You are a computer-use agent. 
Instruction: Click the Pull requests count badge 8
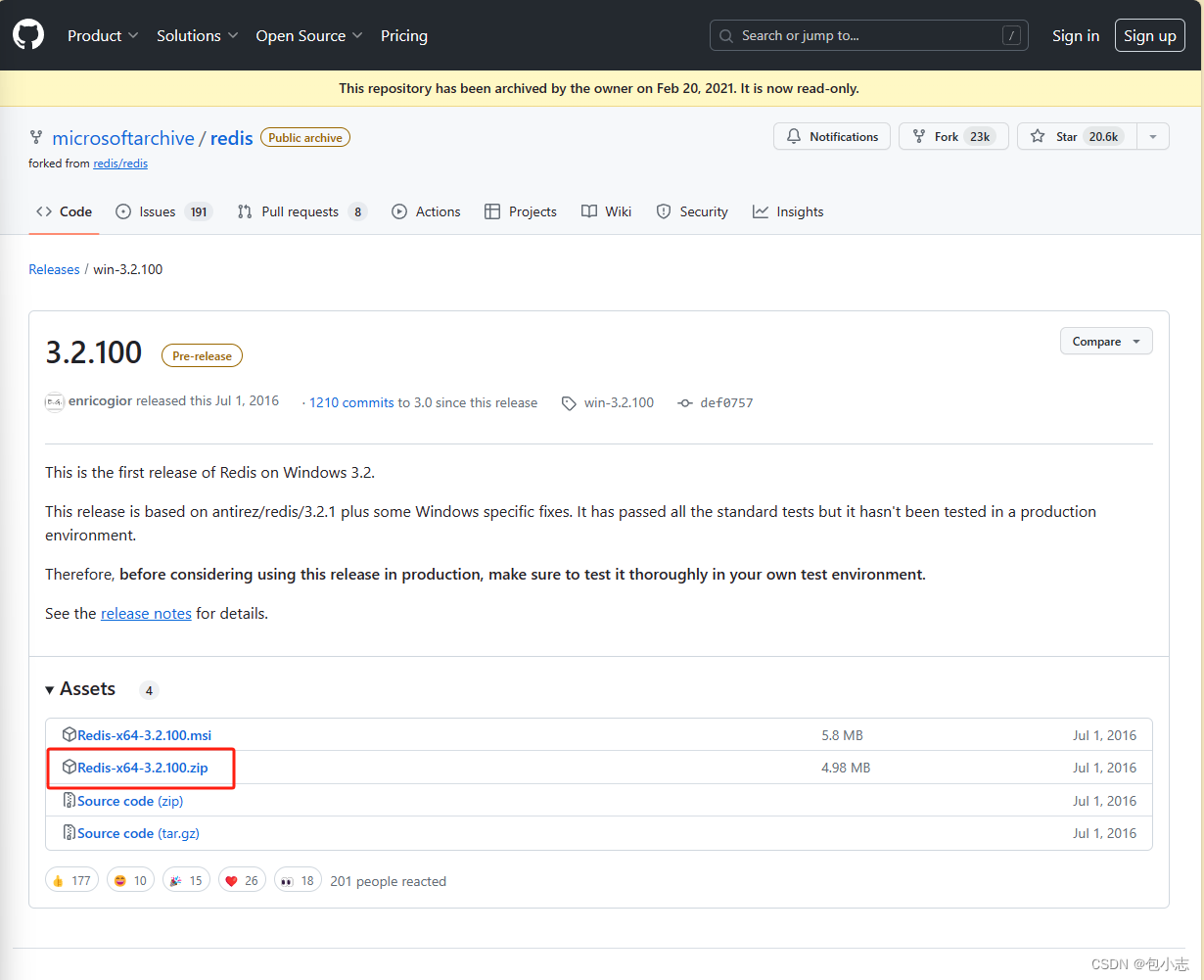[x=357, y=211]
